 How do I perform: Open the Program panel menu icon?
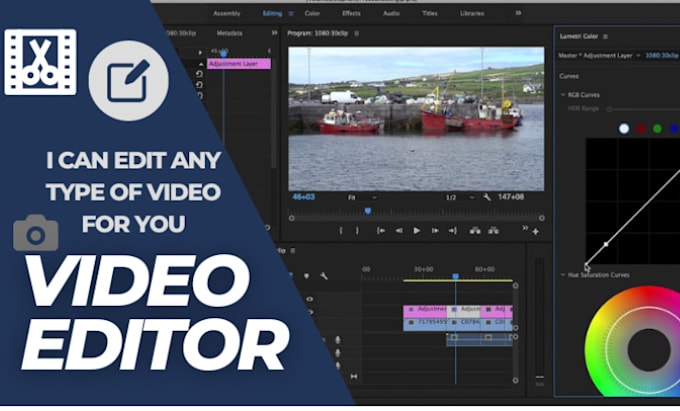click(x=356, y=33)
